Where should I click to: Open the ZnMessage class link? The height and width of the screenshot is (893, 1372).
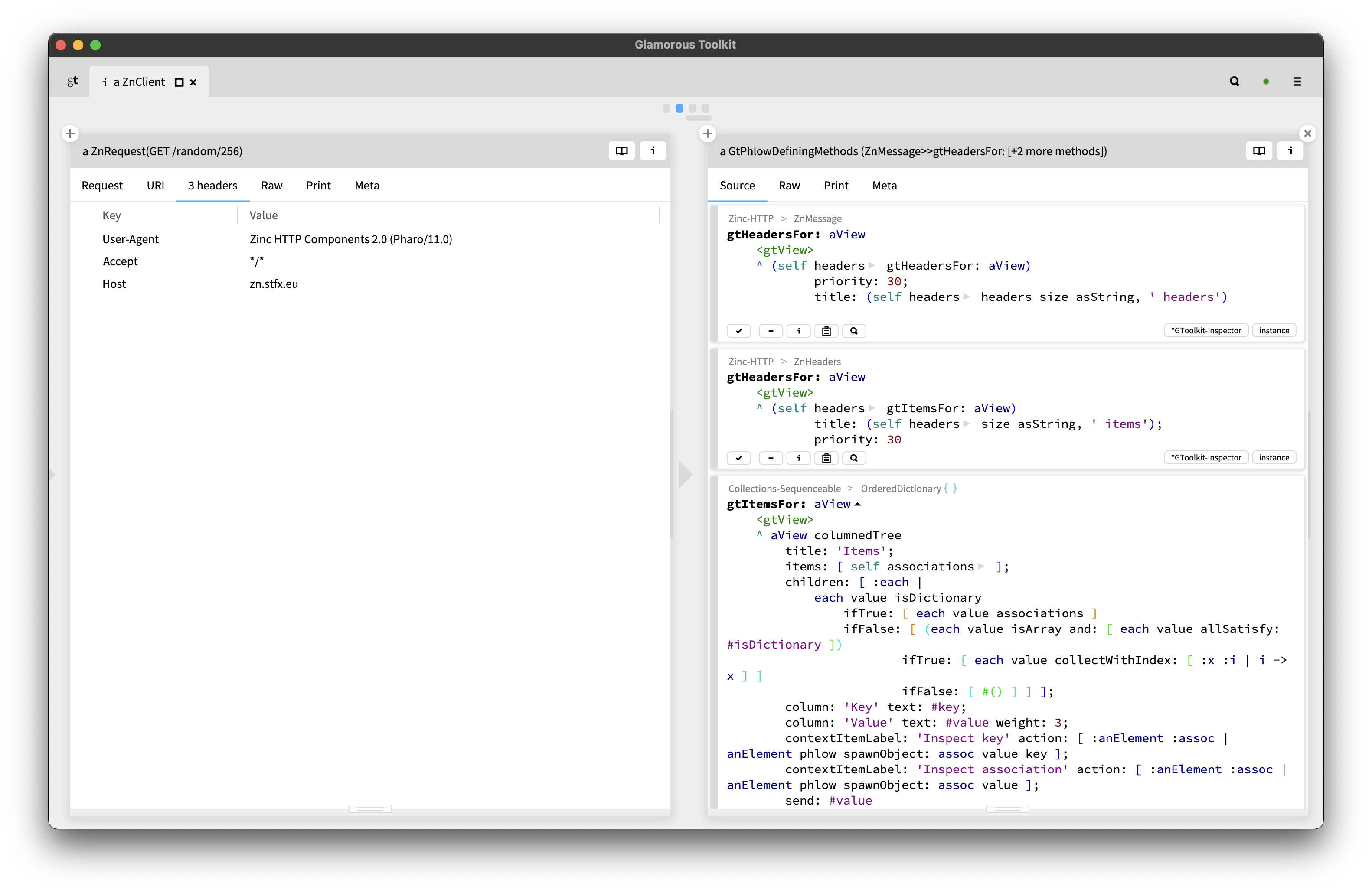pyautogui.click(x=818, y=218)
